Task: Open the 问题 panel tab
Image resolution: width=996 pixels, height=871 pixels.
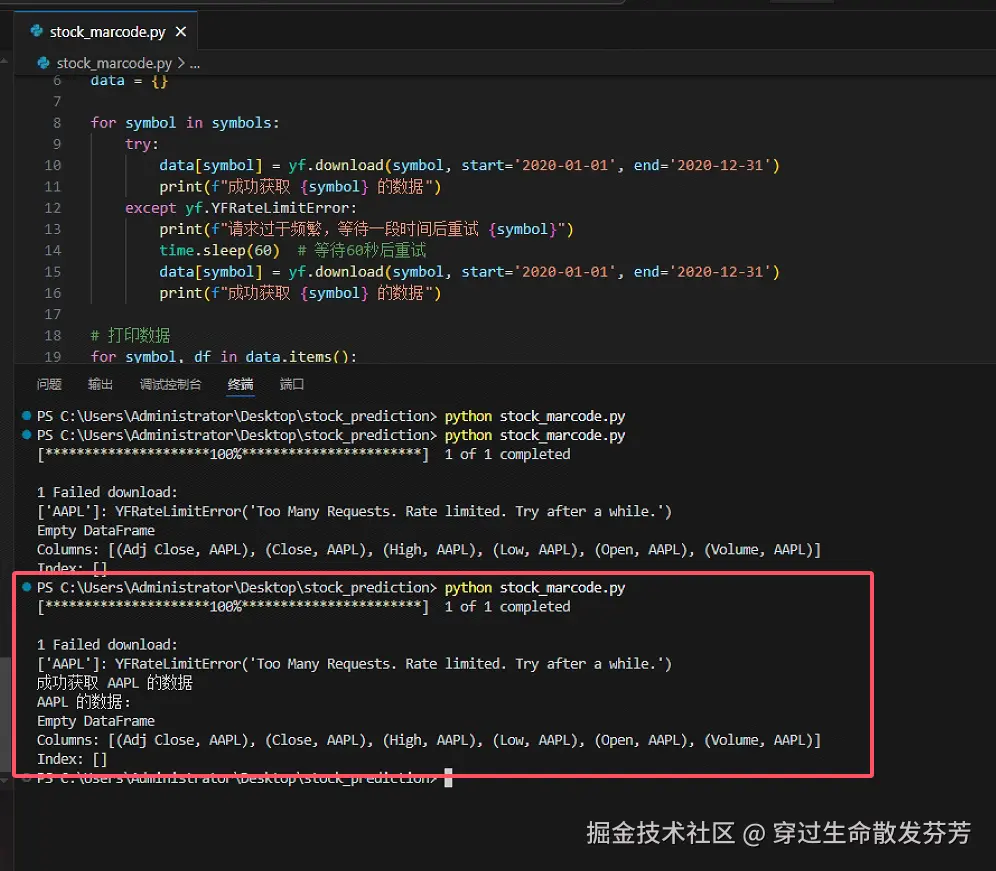Action: tap(49, 384)
